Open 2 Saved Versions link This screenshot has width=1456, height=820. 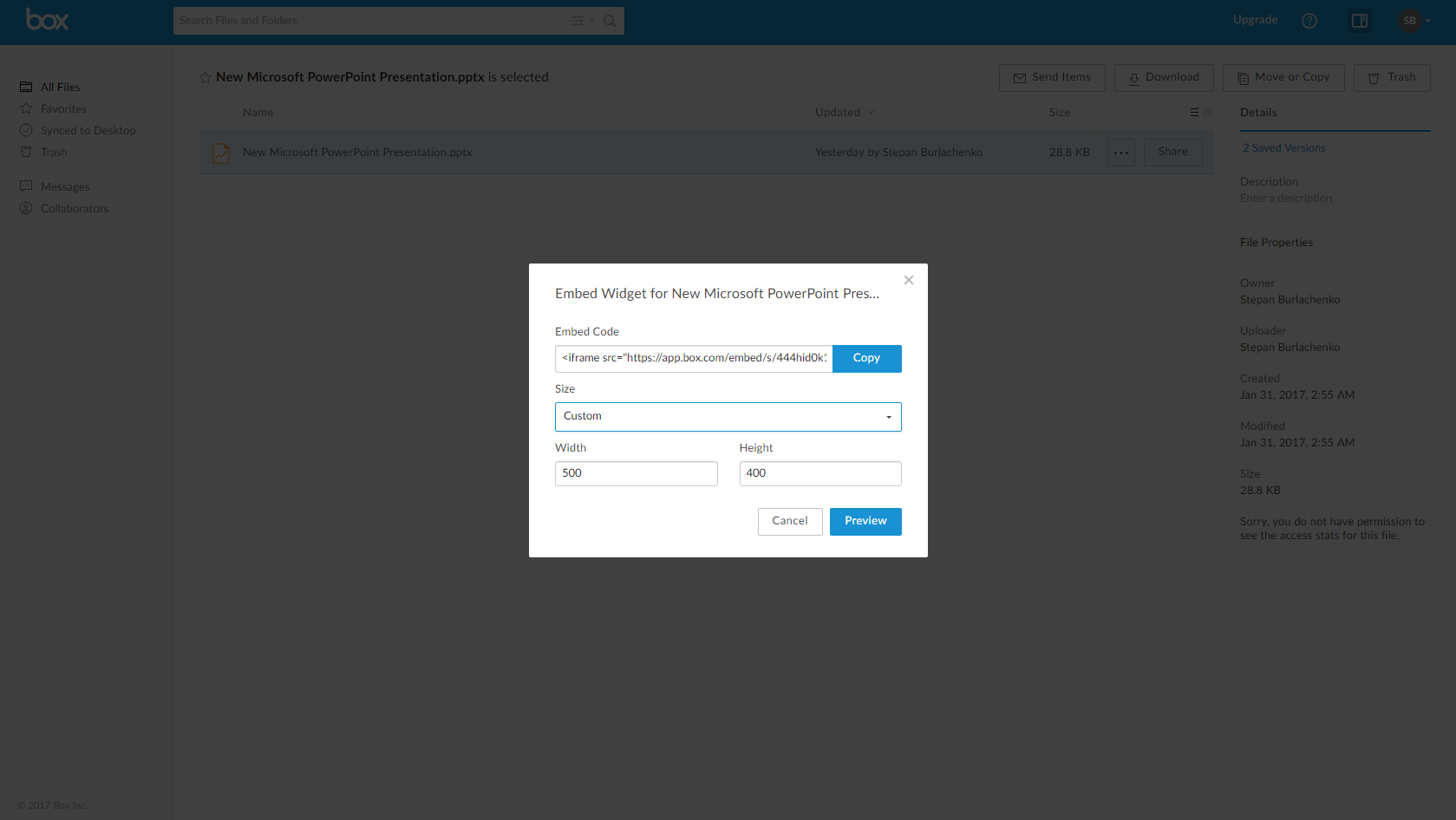point(1283,148)
